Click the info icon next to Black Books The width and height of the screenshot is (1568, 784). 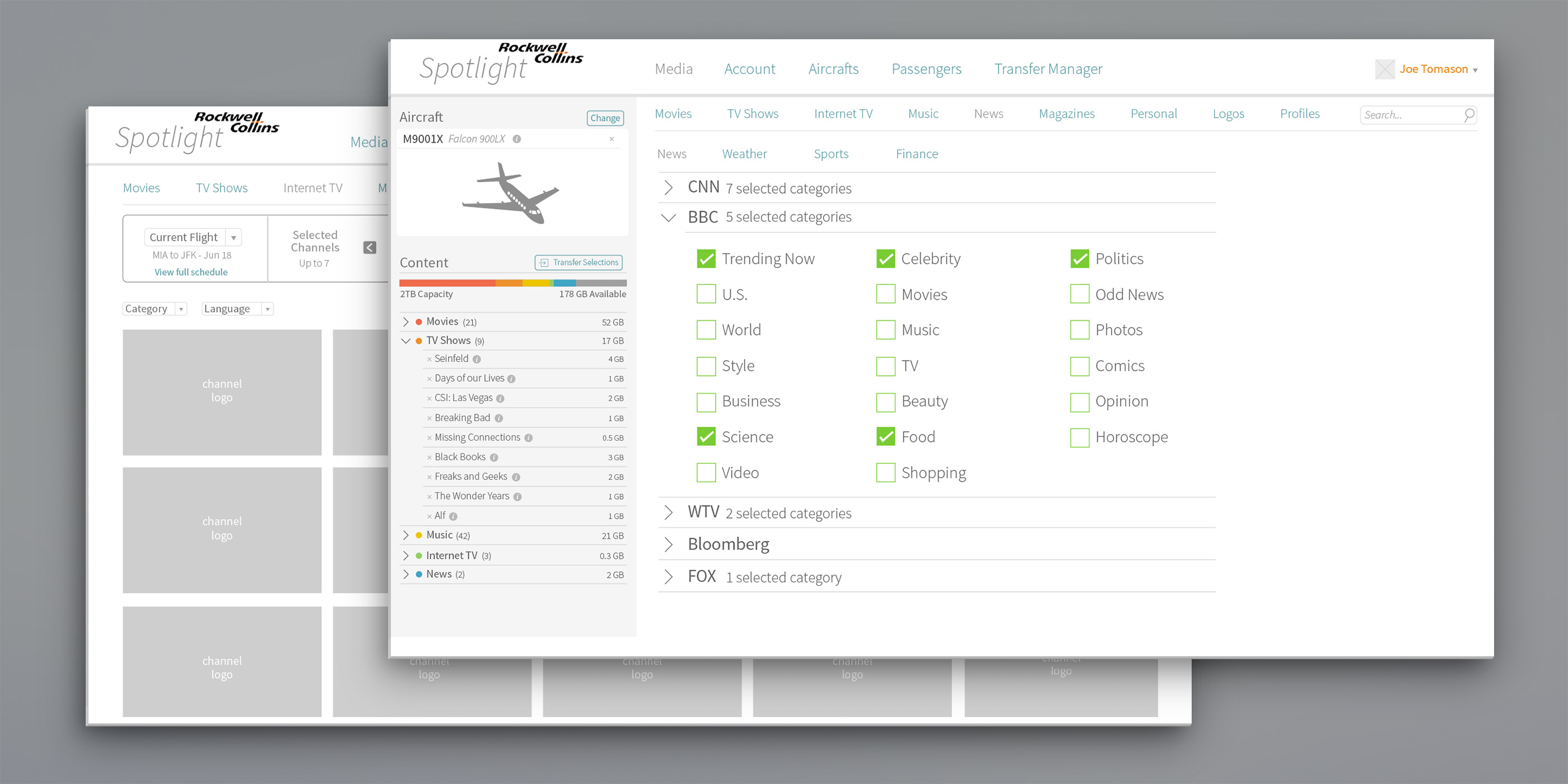494,457
